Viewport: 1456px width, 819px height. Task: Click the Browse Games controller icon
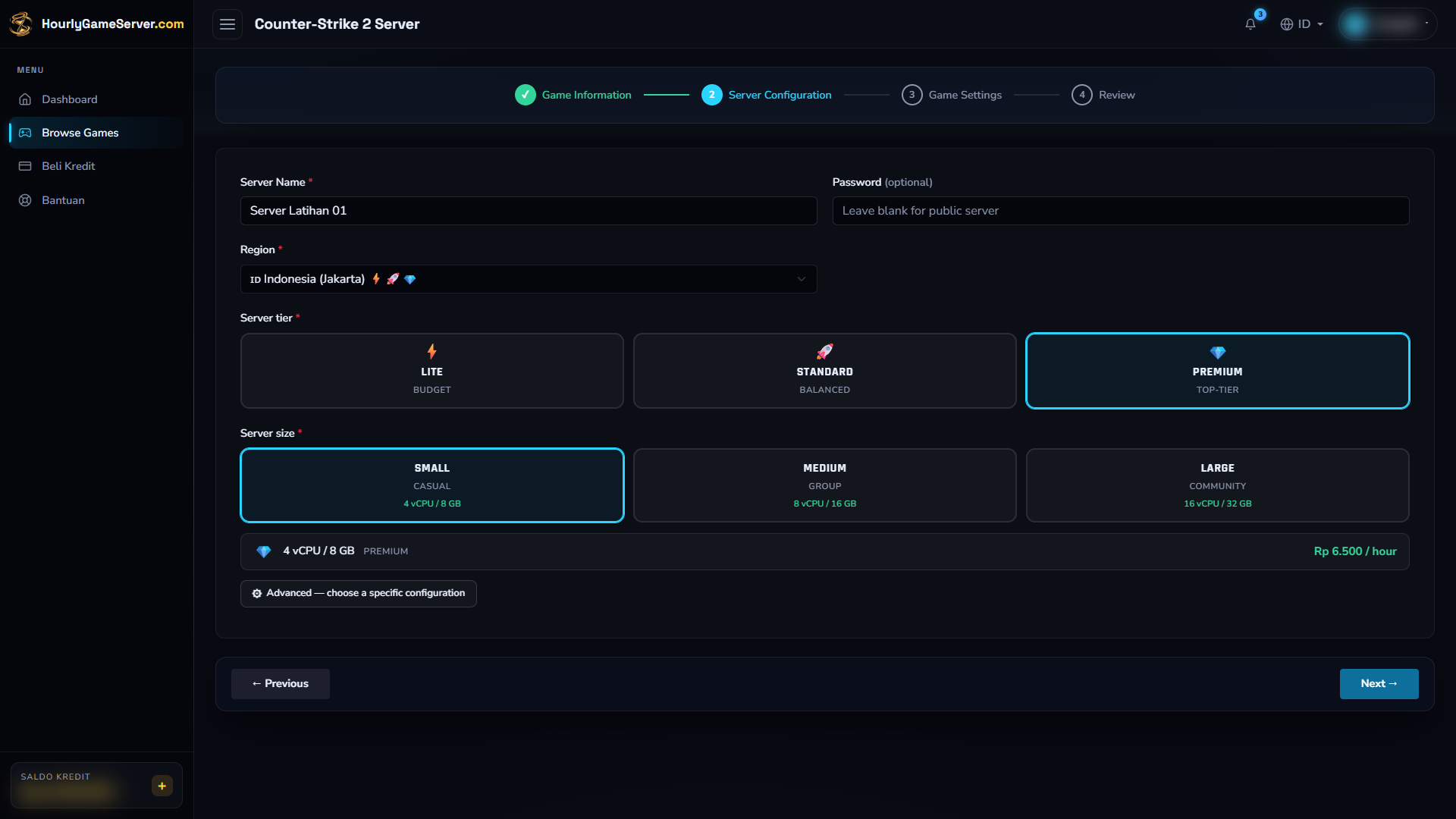[25, 133]
